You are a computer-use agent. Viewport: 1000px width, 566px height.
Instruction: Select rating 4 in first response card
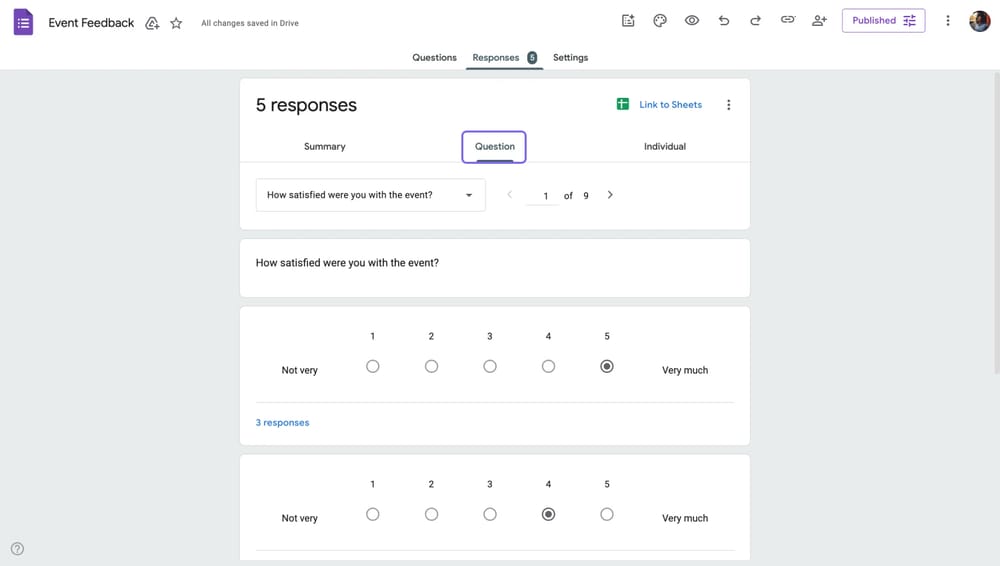coord(548,366)
